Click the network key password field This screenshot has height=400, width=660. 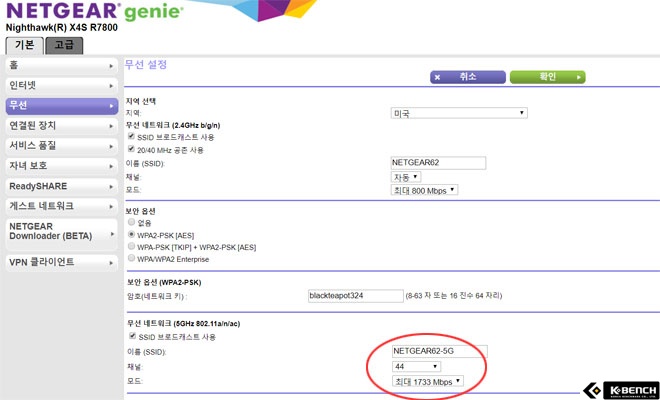click(356, 296)
